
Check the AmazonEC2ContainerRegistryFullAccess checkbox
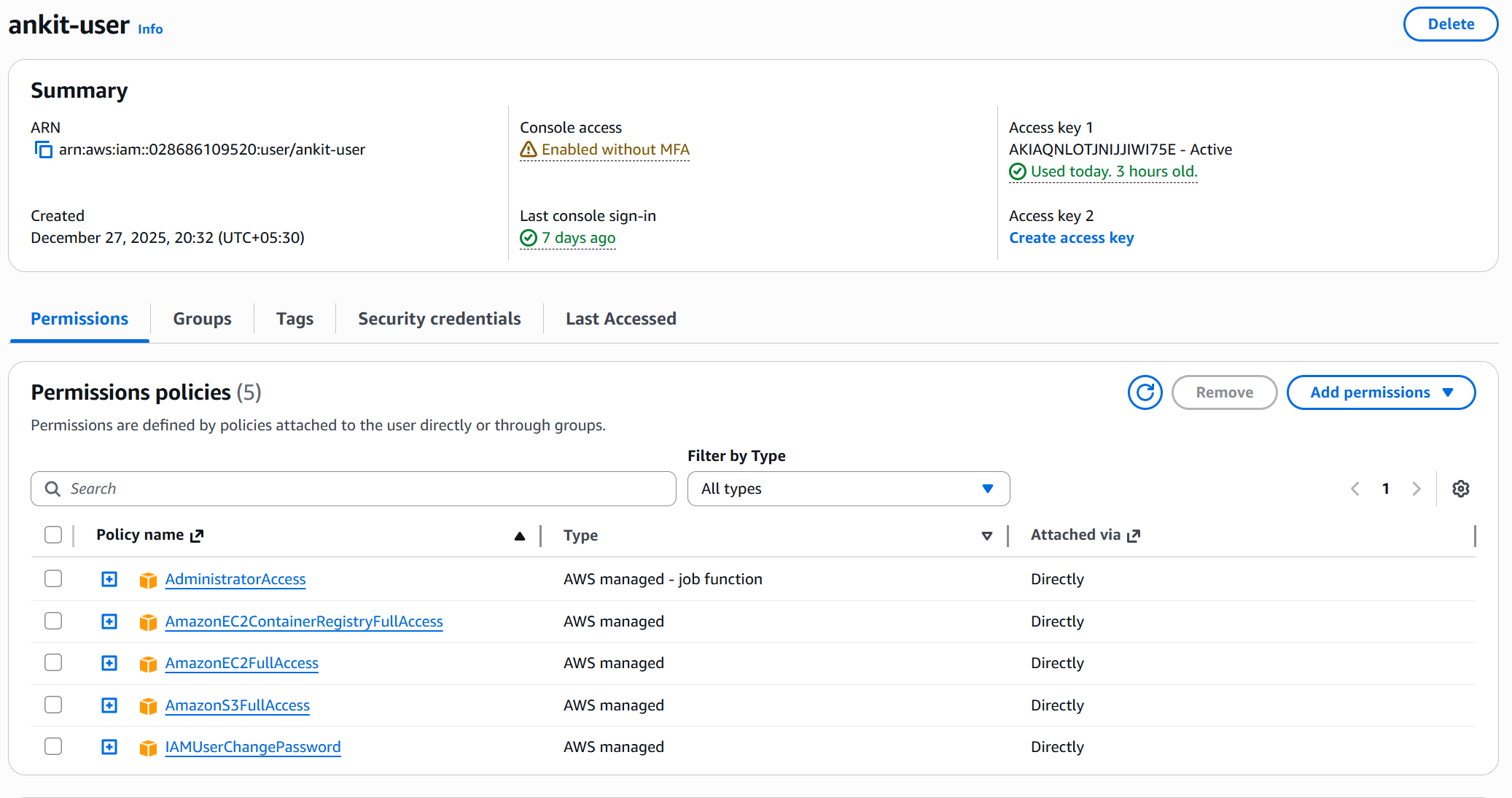tap(53, 621)
